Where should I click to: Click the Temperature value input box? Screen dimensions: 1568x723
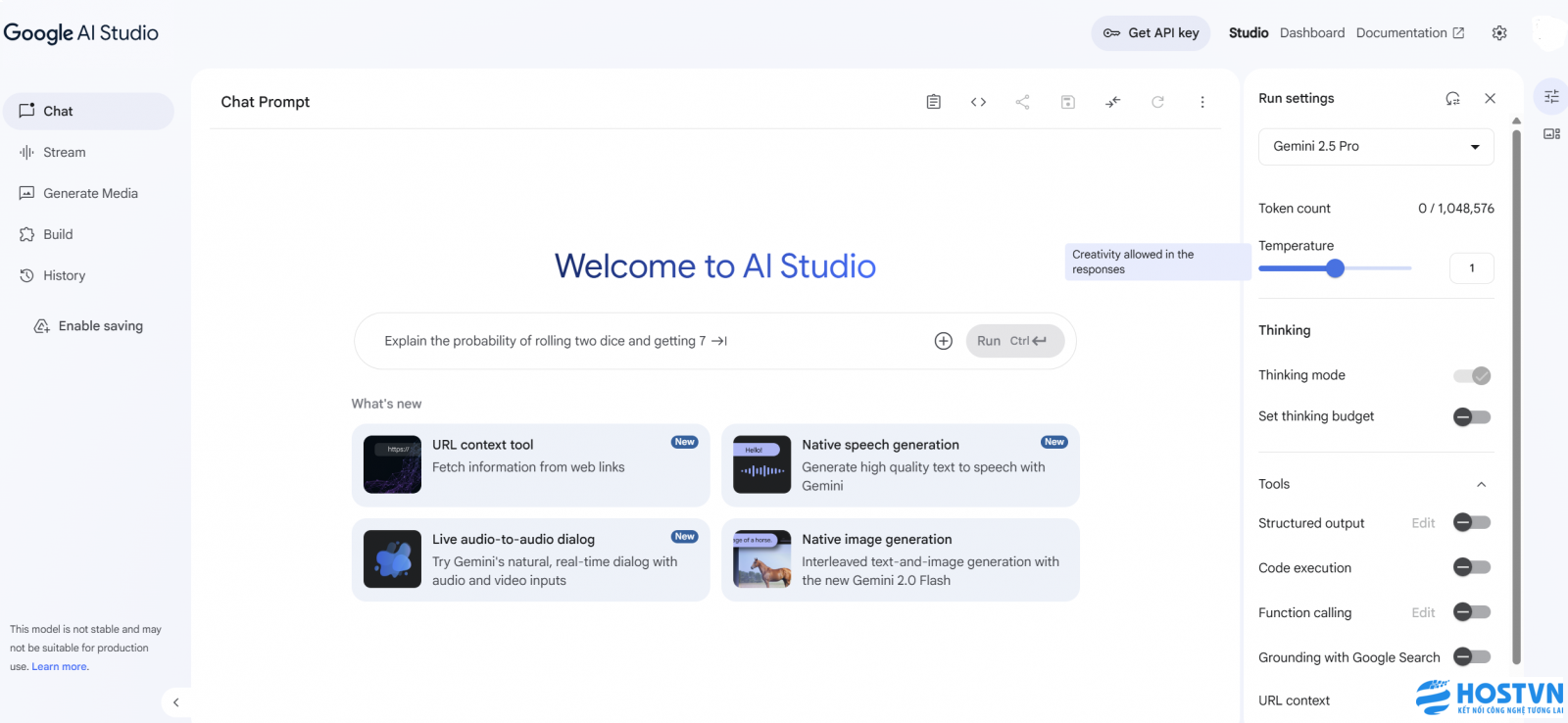pos(1471,268)
